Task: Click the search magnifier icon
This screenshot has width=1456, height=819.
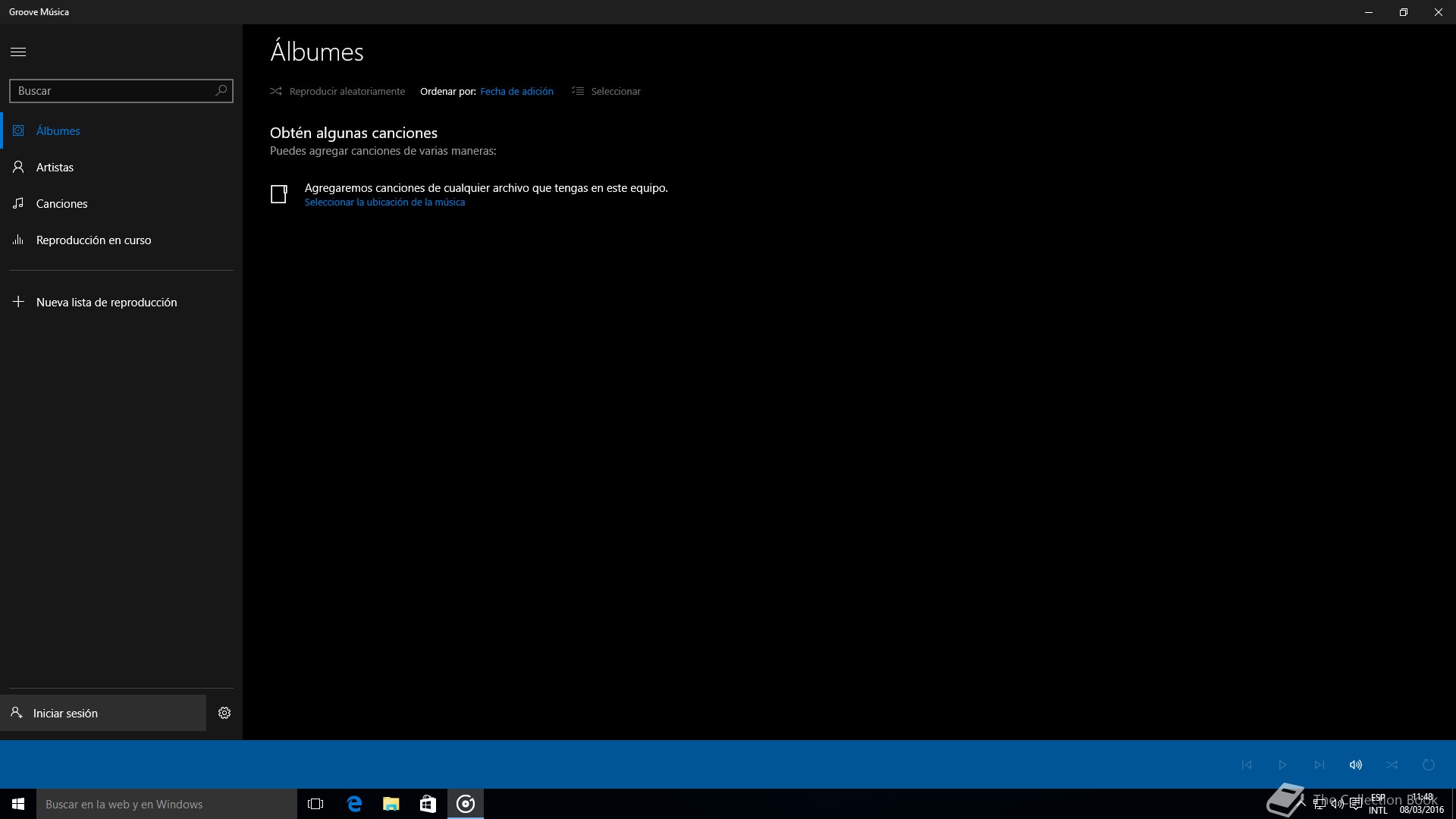Action: click(x=221, y=90)
